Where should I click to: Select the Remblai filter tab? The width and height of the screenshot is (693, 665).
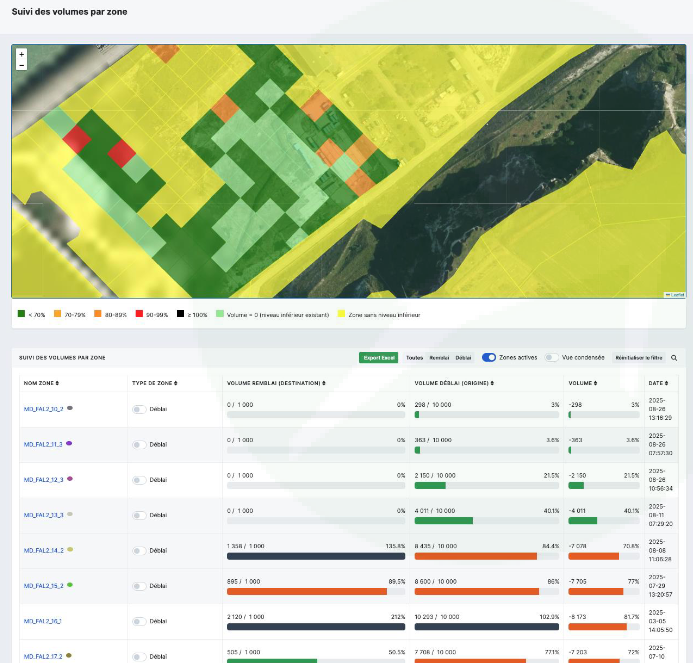click(x=439, y=358)
